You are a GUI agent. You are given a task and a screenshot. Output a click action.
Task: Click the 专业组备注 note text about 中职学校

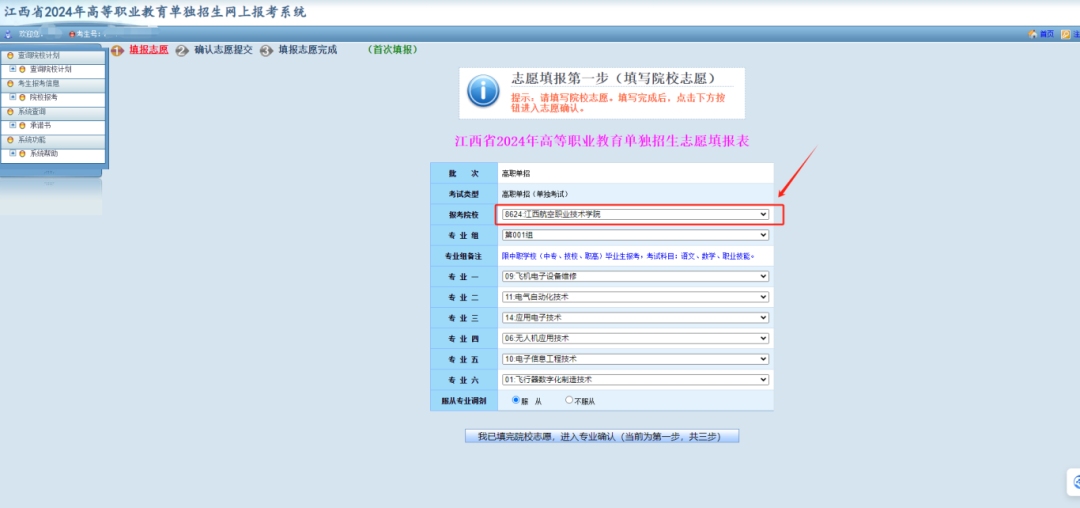[629, 255]
